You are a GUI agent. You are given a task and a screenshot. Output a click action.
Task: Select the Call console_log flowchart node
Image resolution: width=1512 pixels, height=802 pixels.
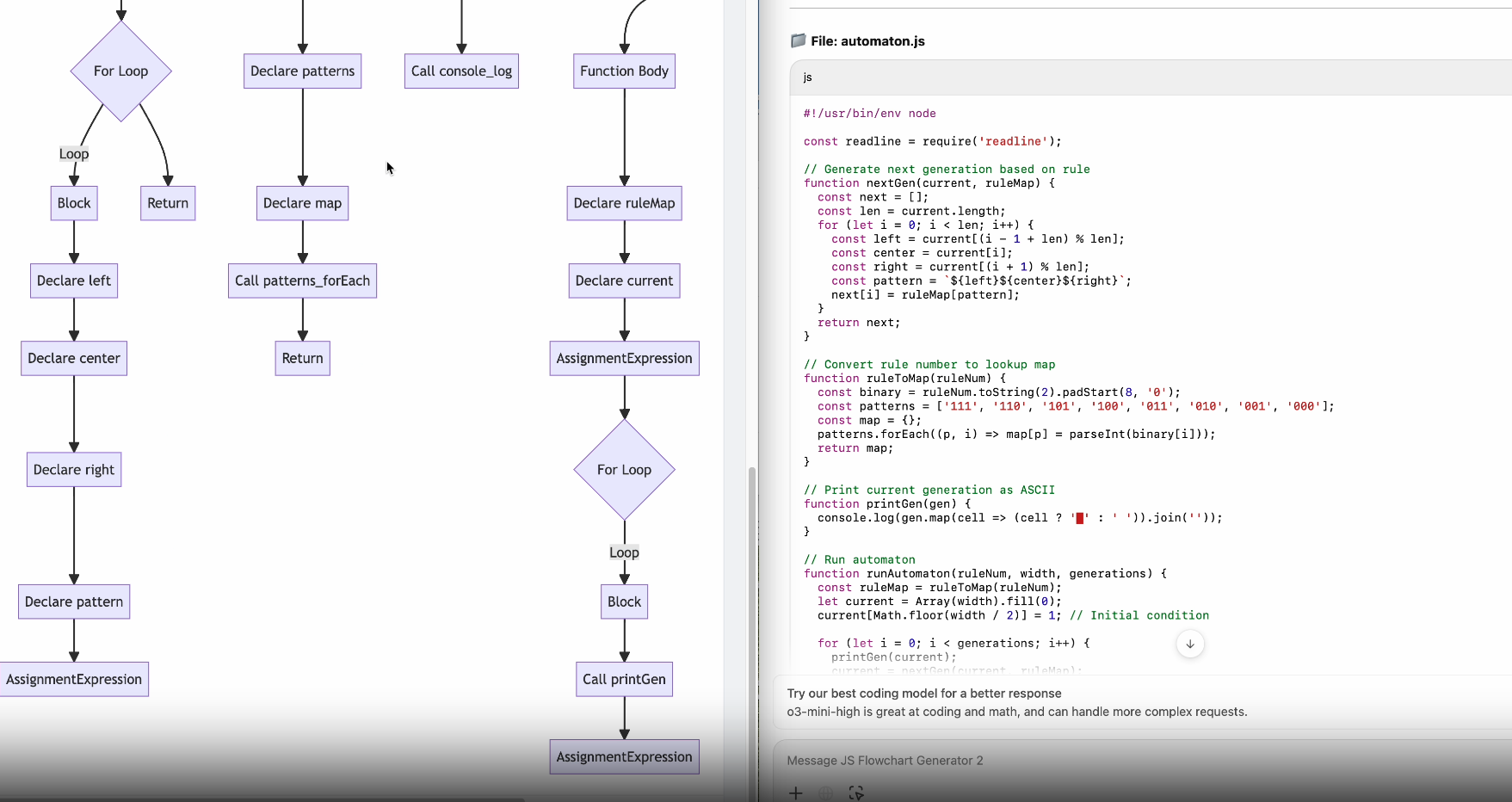click(x=461, y=71)
